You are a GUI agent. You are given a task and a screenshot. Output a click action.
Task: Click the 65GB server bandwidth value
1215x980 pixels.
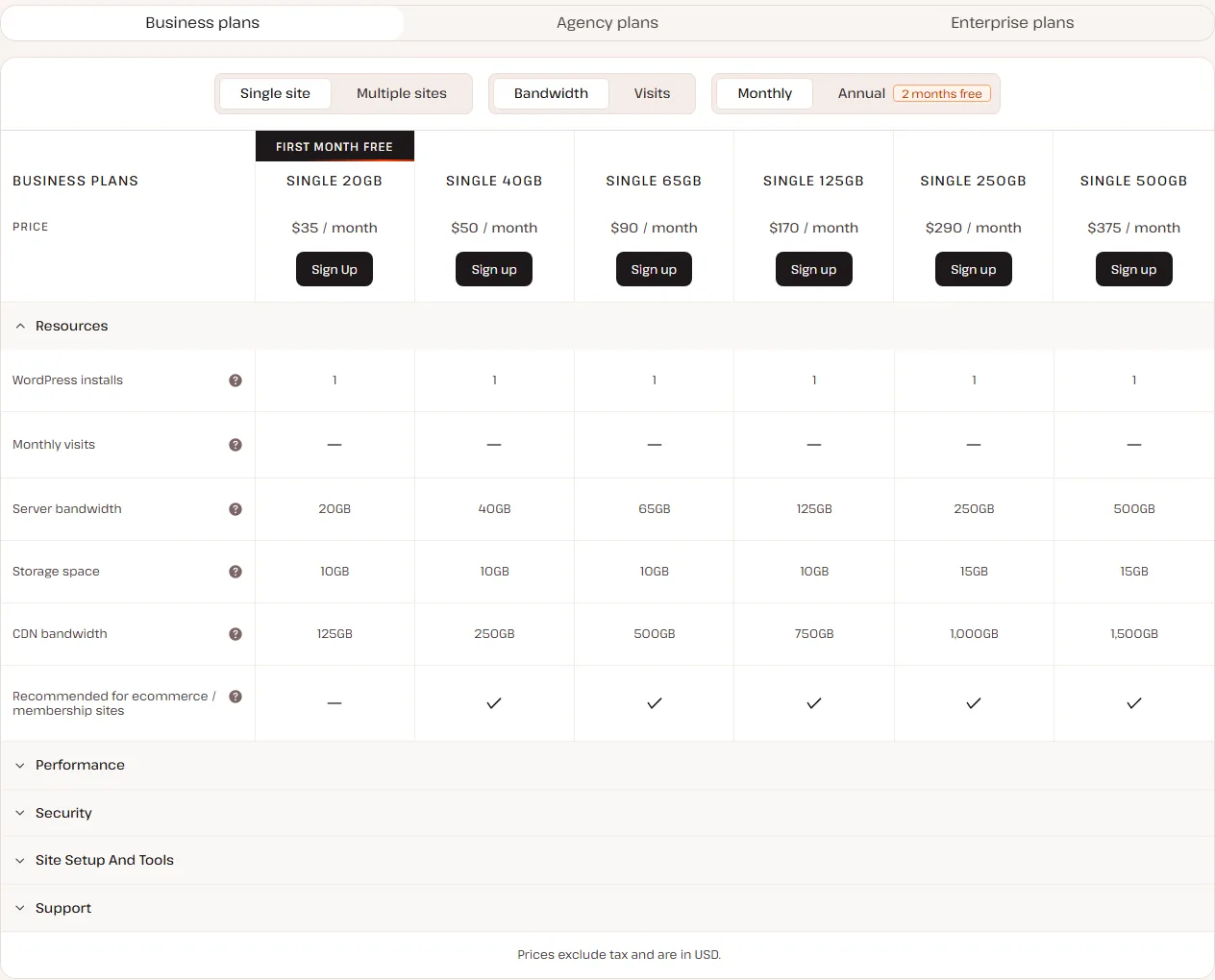[655, 509]
